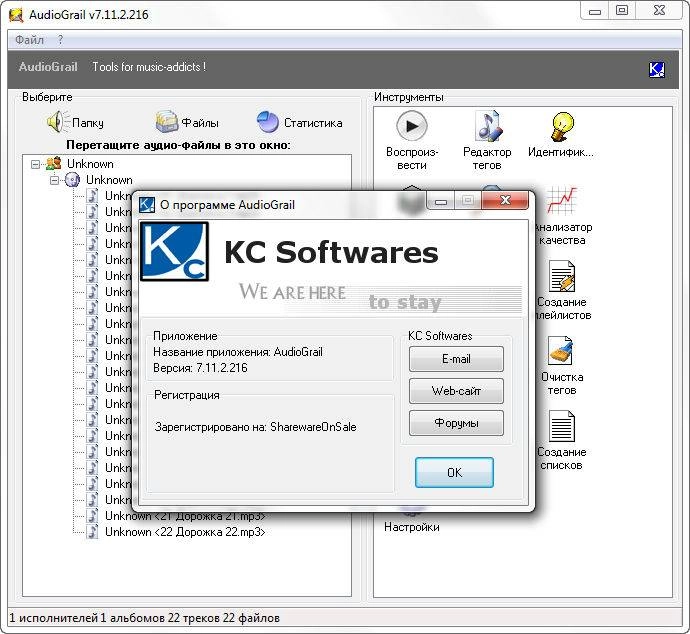Screen dimensions: 690x634
Task: Open the Play (Воспроизвести) tool
Action: point(412,140)
